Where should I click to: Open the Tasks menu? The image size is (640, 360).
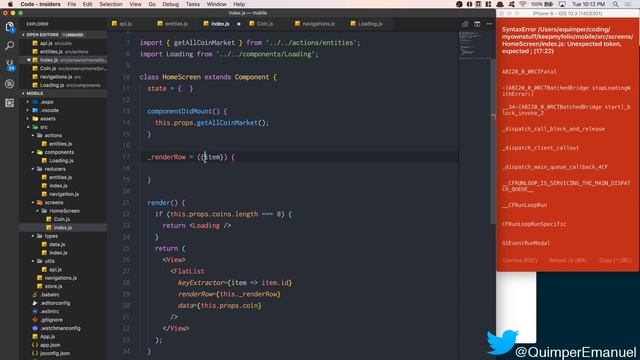click(x=193, y=4)
